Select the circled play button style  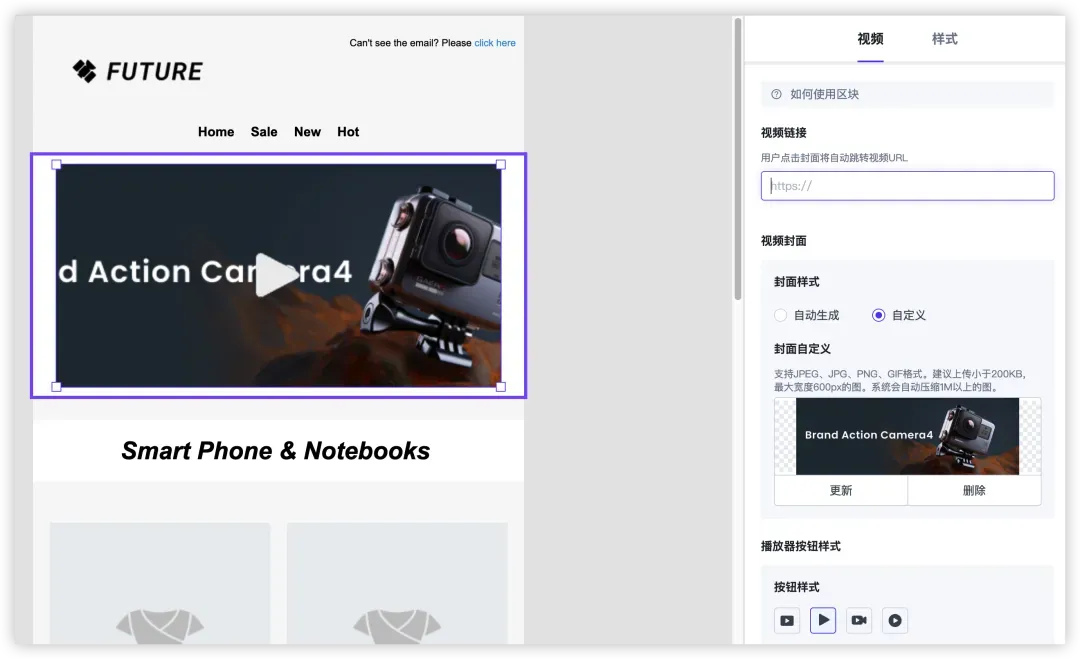click(895, 620)
